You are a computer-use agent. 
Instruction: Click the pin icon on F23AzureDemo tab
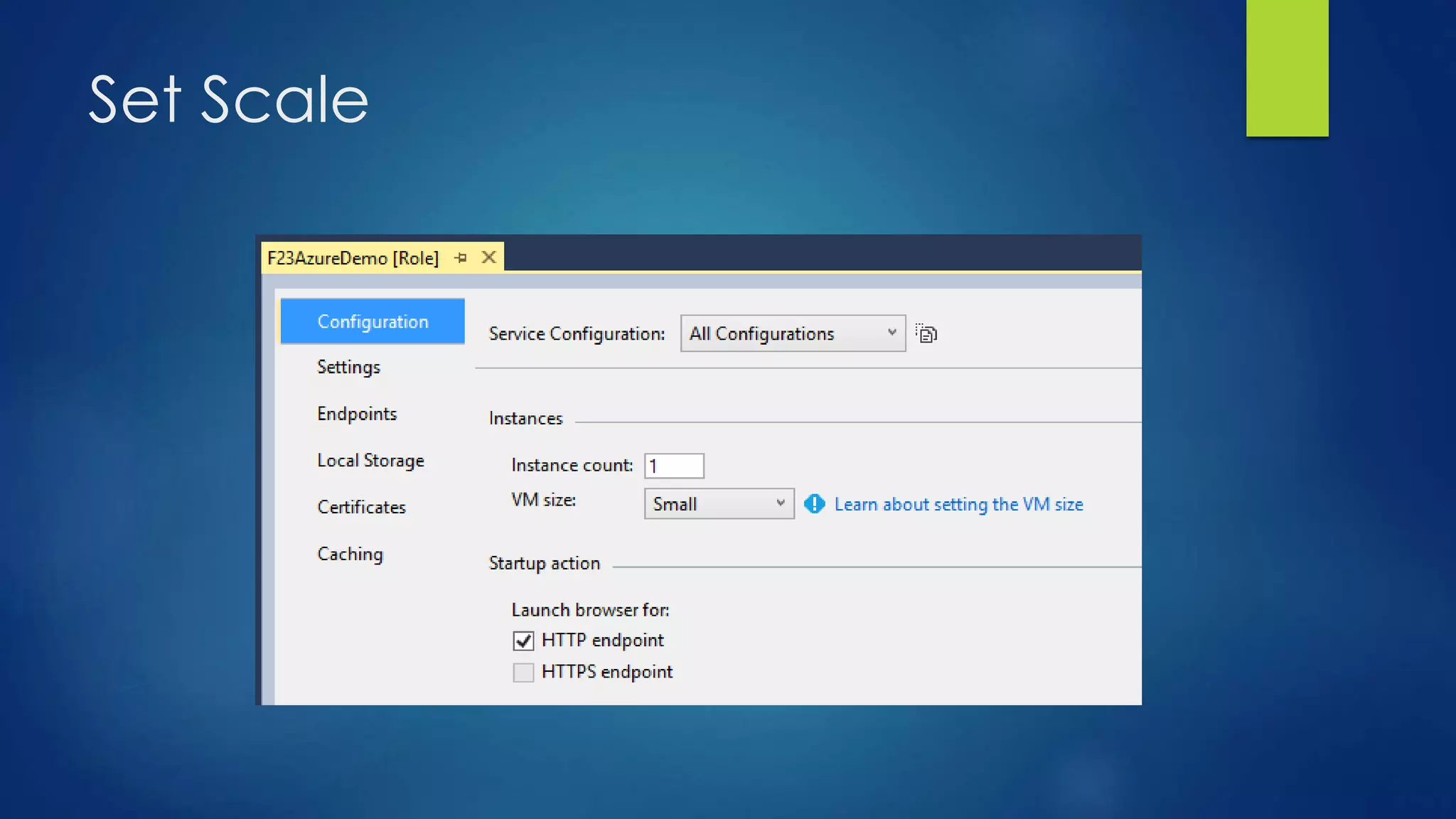tap(461, 258)
